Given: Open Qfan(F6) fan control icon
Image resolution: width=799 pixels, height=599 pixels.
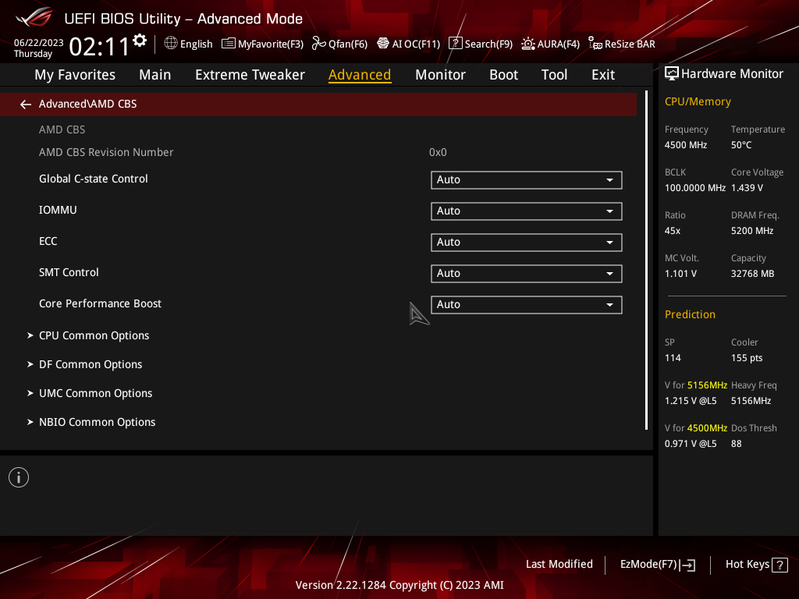Looking at the screenshot, I should click(x=318, y=44).
